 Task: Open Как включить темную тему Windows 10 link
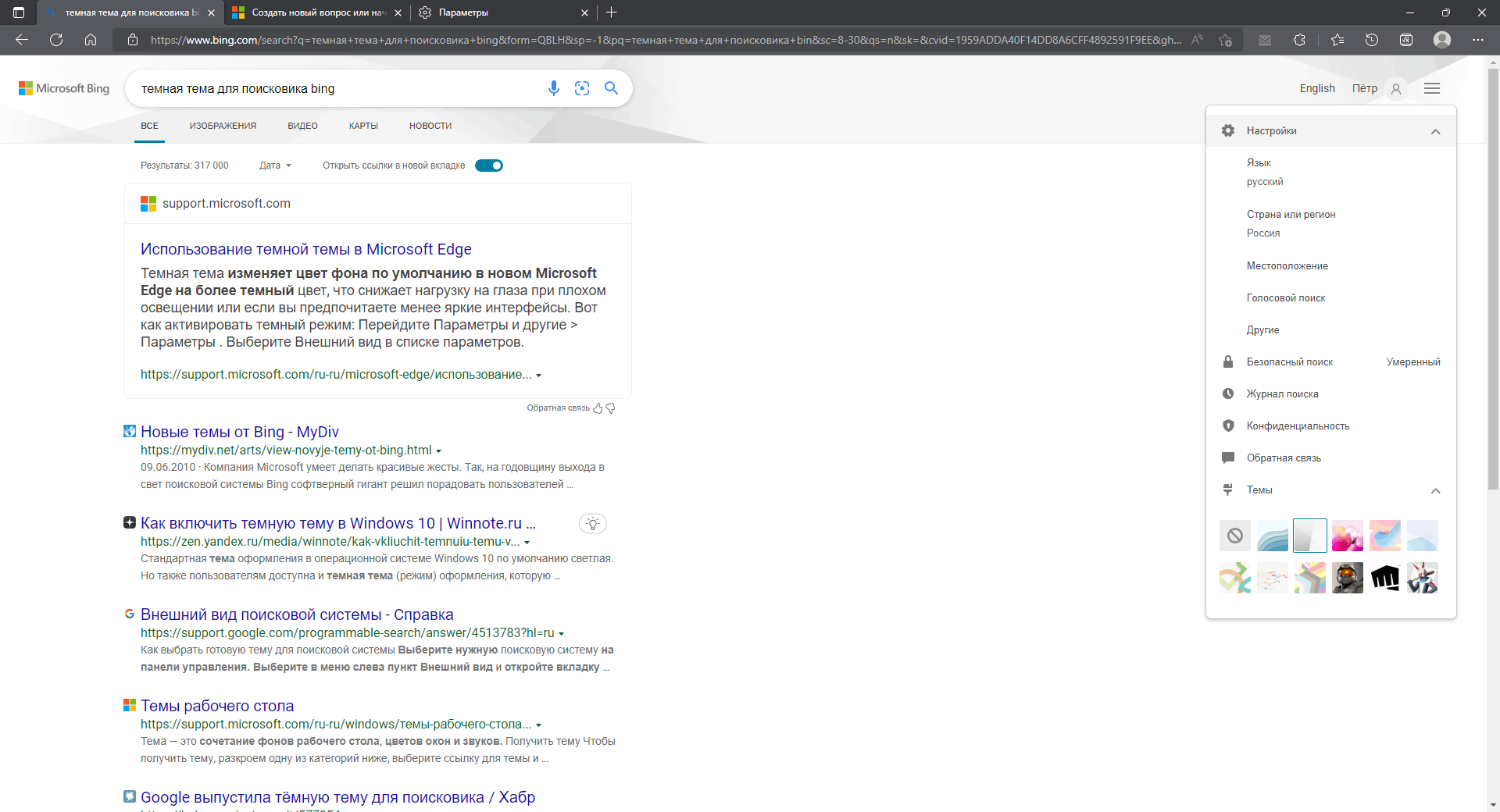(x=338, y=523)
